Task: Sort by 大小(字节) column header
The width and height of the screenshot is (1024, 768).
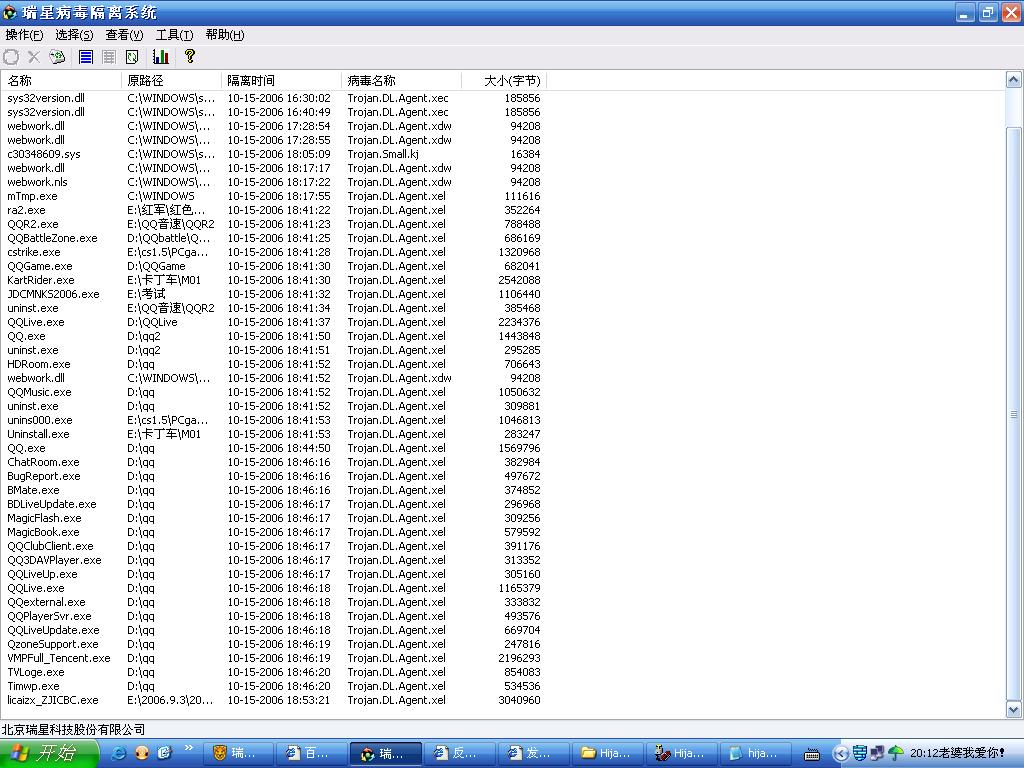Action: point(504,80)
